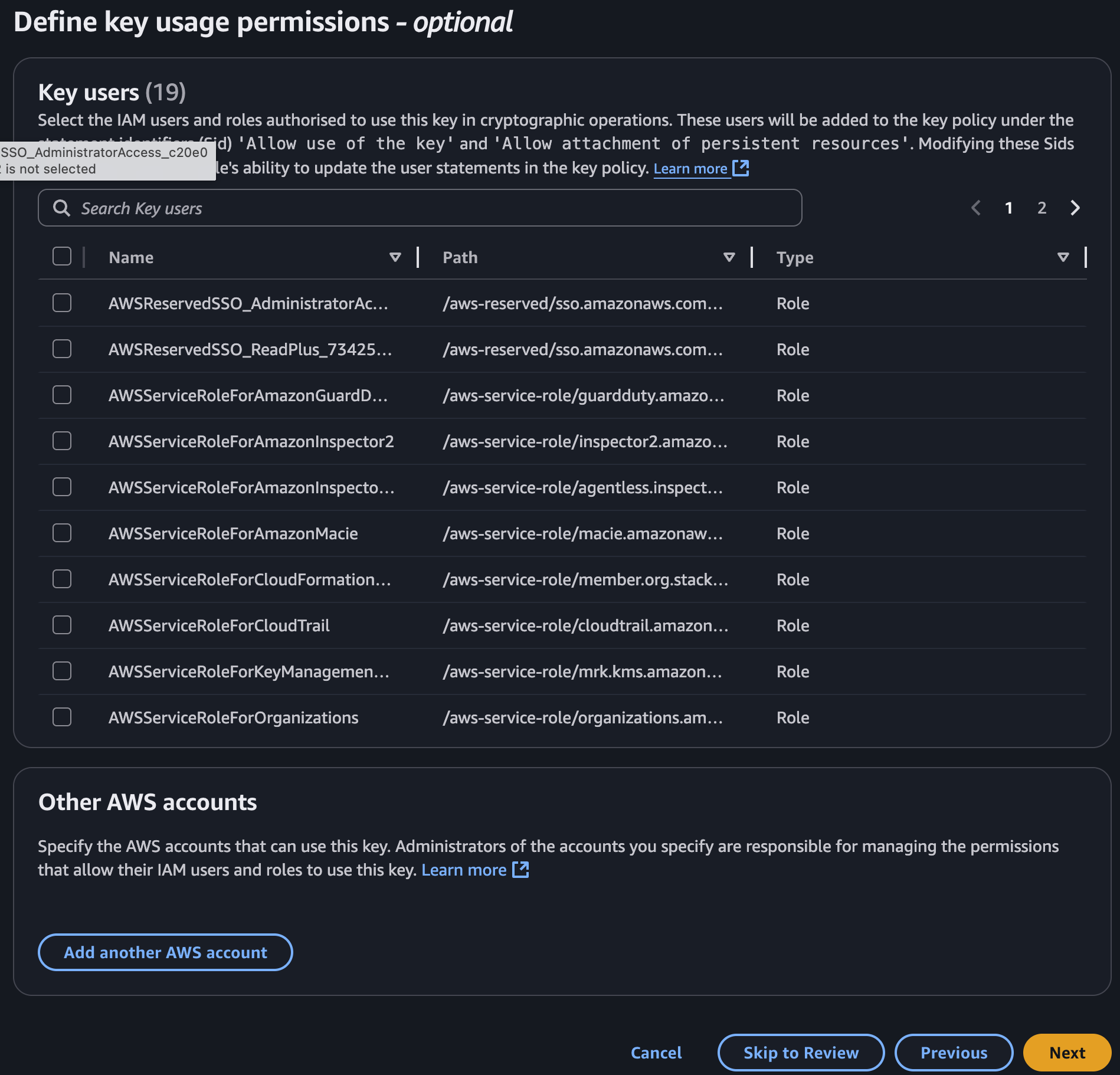
Task: Click Role type in AWSServiceRoleForOrganizations row
Action: click(792, 717)
